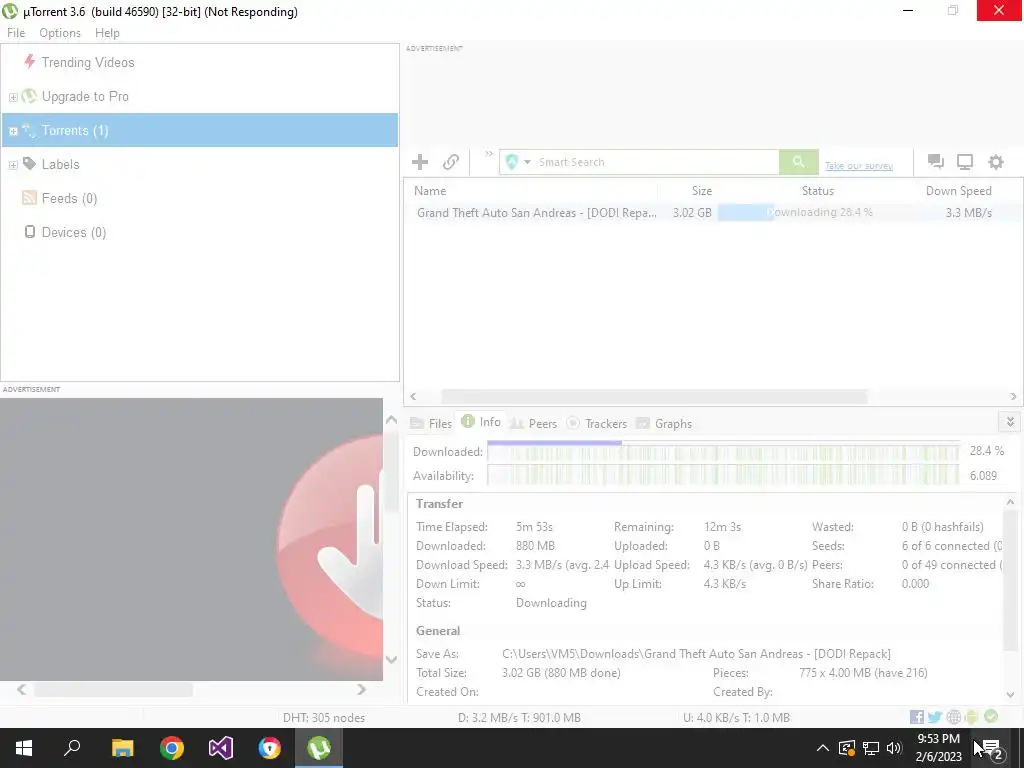1024x768 pixels.
Task: Click the Twitter status bar icon
Action: point(935,717)
